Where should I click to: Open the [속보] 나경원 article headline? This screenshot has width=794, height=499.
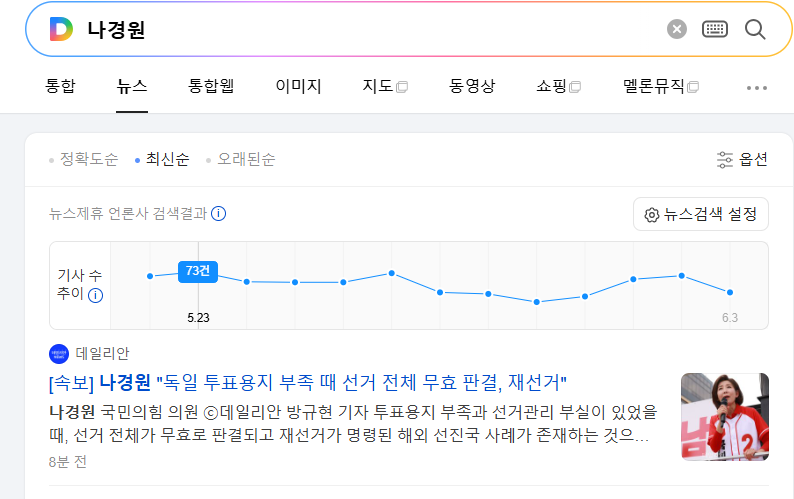(x=307, y=382)
